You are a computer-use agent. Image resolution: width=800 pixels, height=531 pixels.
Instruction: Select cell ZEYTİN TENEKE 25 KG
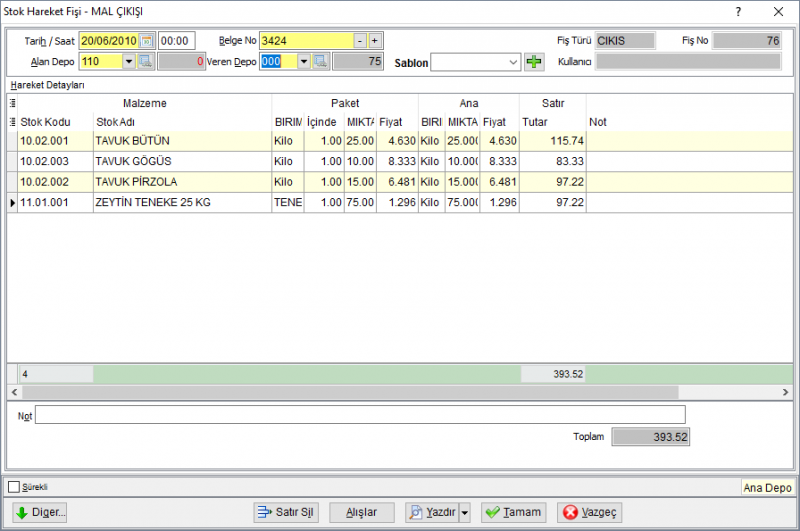(183, 203)
